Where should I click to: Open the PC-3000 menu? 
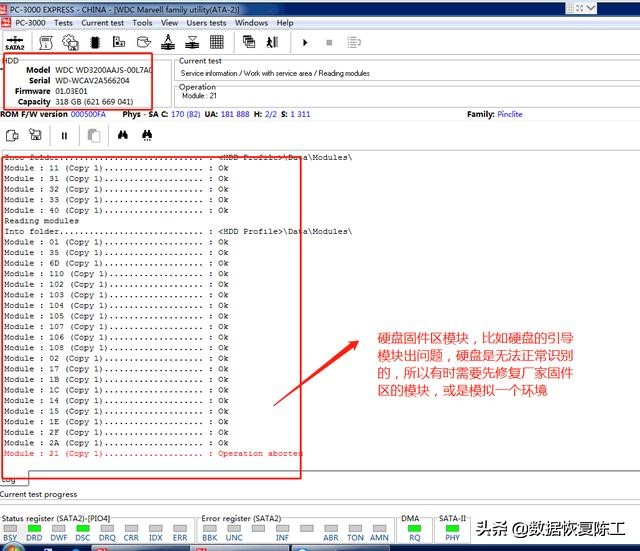tap(30, 23)
